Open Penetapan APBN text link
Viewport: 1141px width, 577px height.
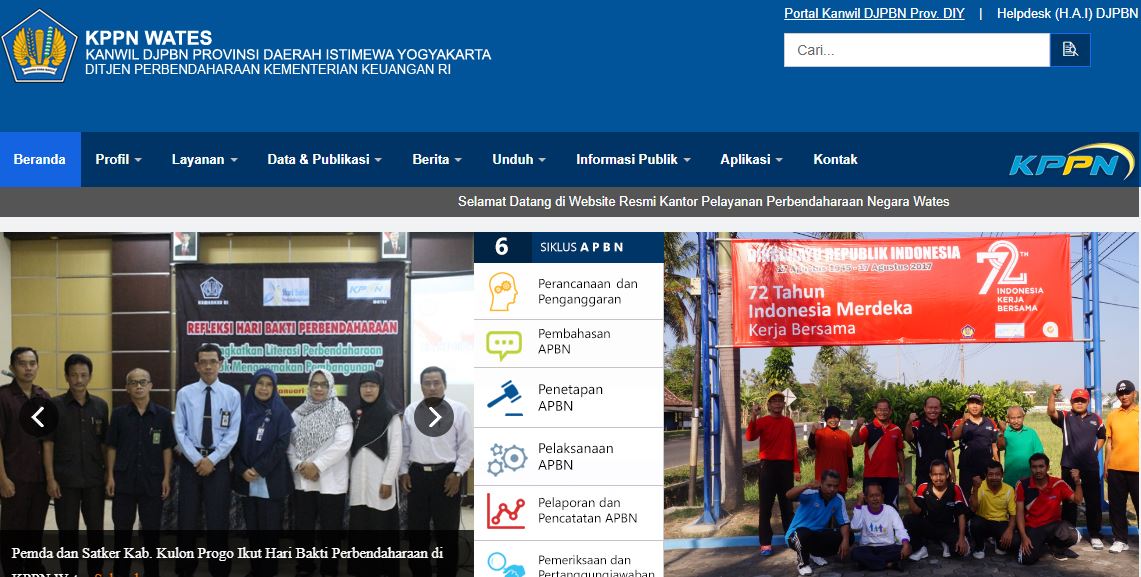pyautogui.click(x=570, y=398)
